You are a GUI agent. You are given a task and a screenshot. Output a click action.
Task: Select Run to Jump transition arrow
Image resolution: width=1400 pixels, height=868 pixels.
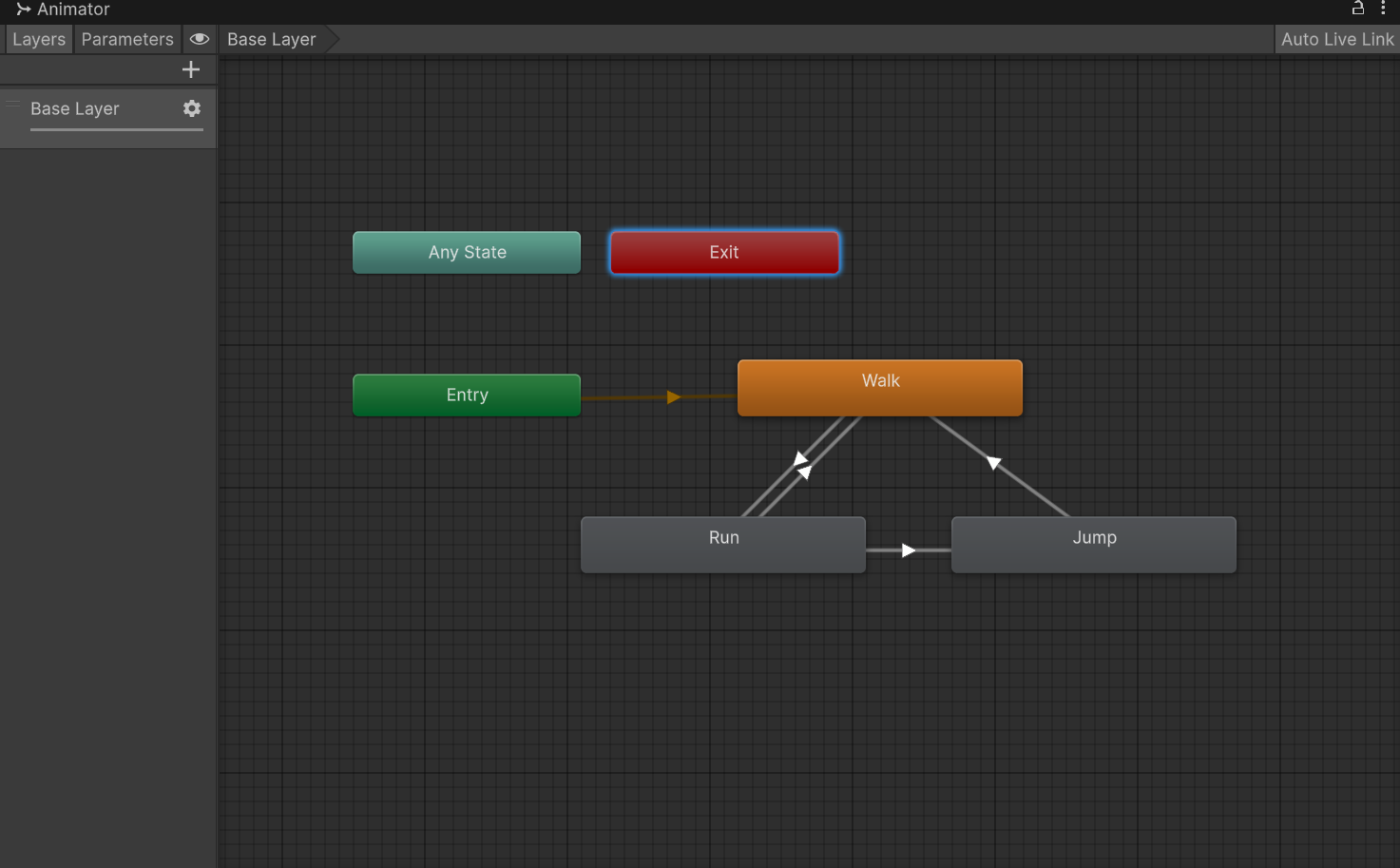[x=909, y=550]
